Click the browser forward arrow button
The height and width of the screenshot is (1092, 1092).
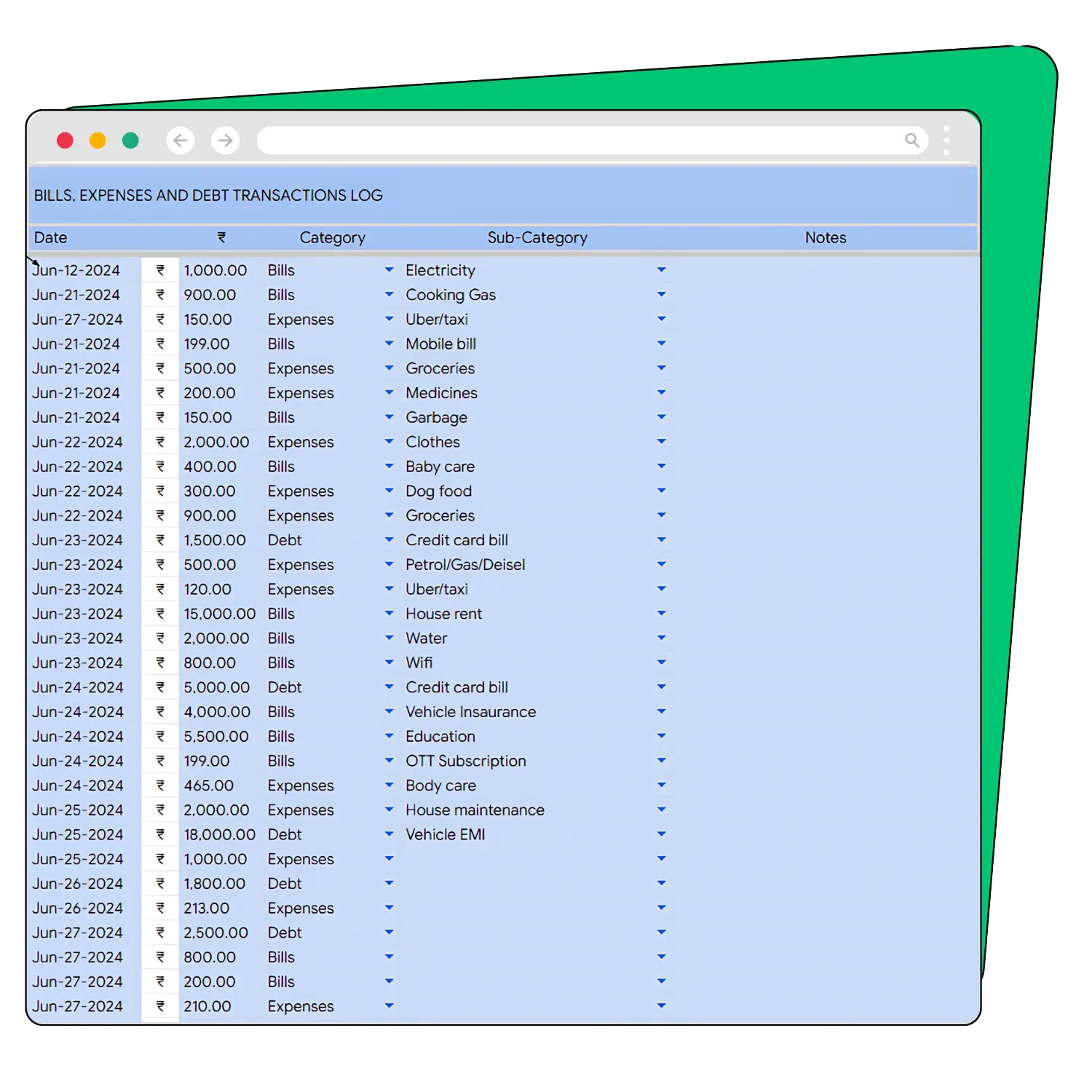coord(226,141)
